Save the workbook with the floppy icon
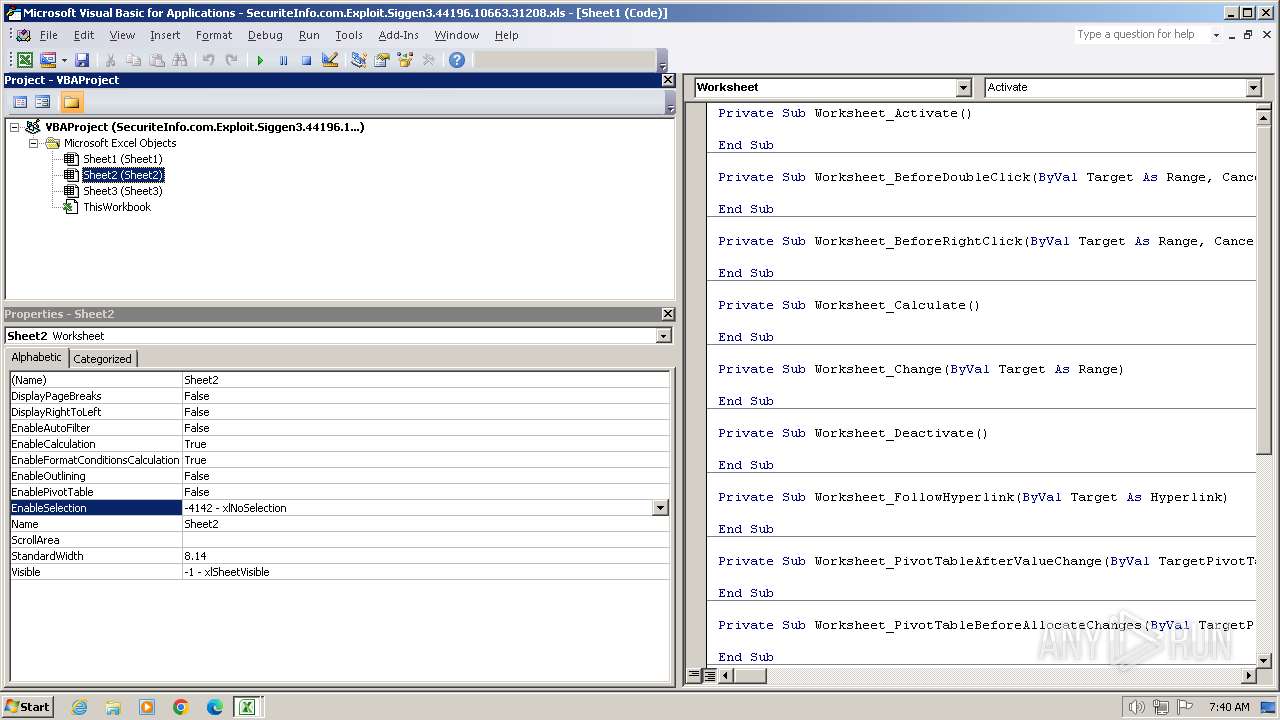The image size is (1280, 720). 82,60
